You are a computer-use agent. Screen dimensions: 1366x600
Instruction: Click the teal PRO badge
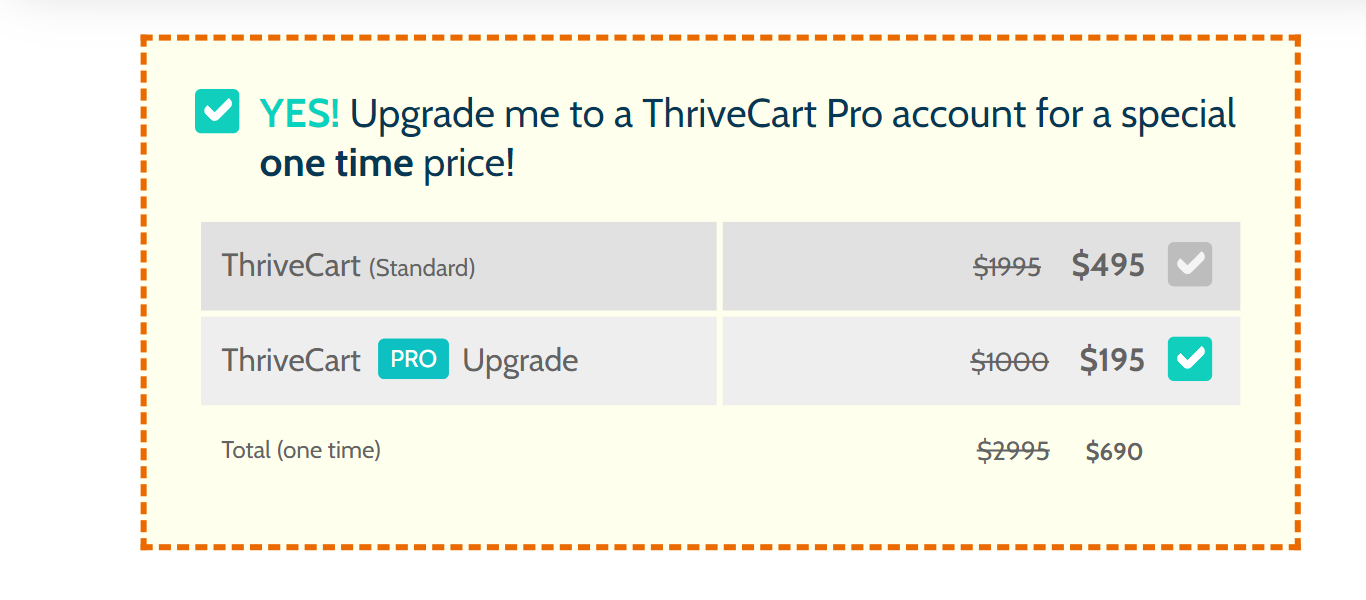413,359
